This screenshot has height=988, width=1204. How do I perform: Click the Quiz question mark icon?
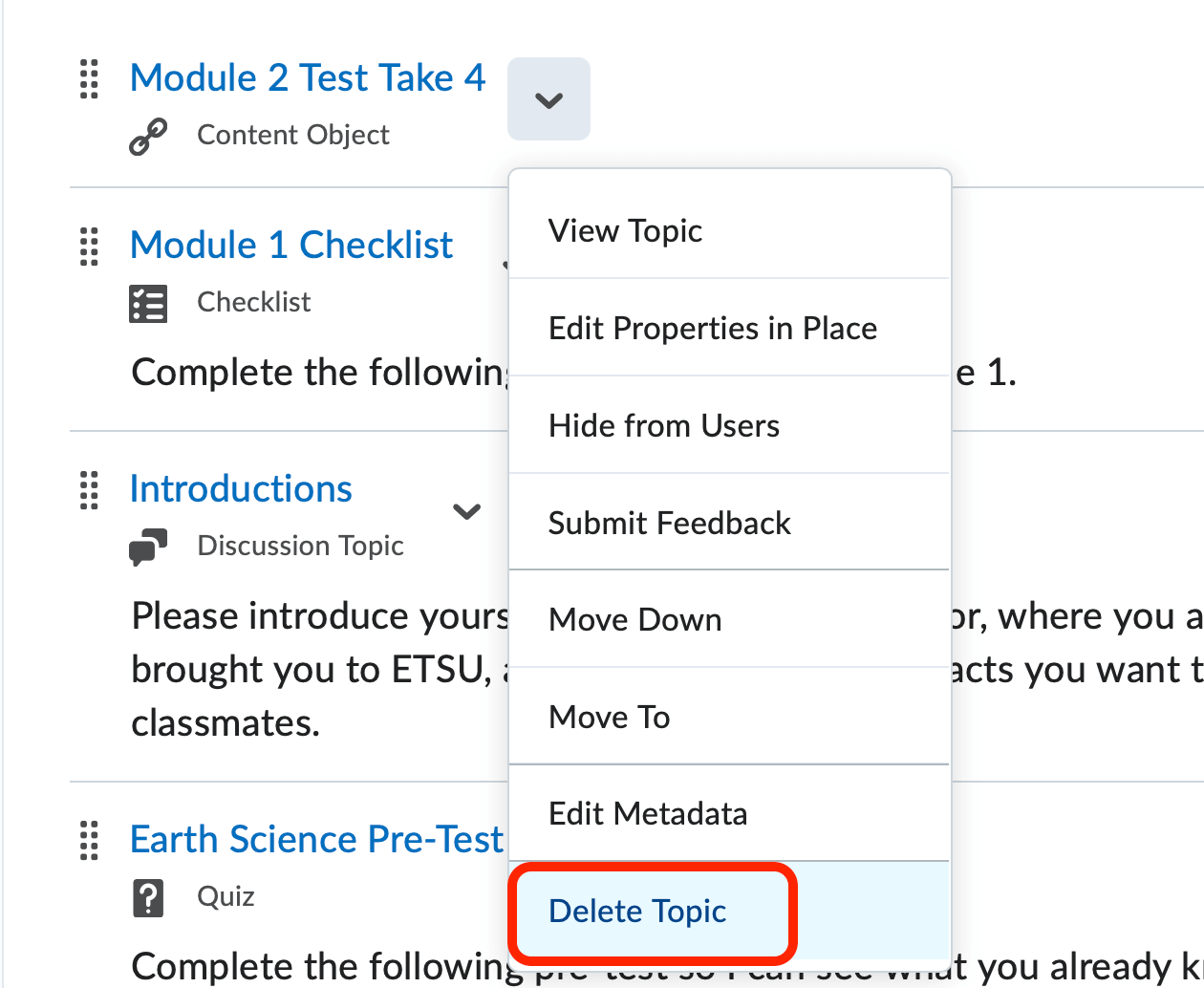(149, 896)
